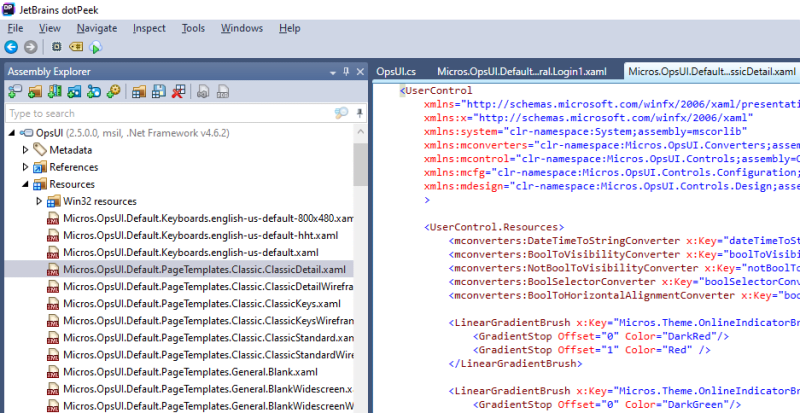Screen dimensions: 800x413
Task: Click the Open from NuGet icon
Action: [x=94, y=92]
